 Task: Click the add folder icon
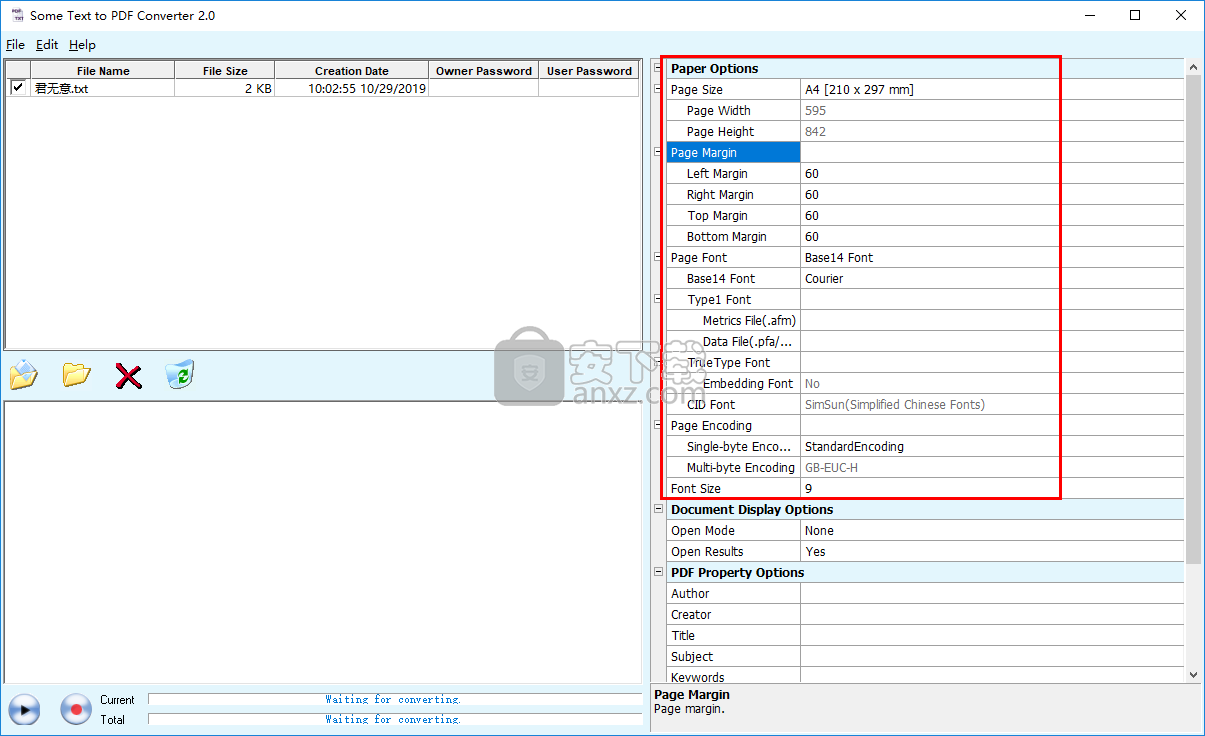click(76, 376)
